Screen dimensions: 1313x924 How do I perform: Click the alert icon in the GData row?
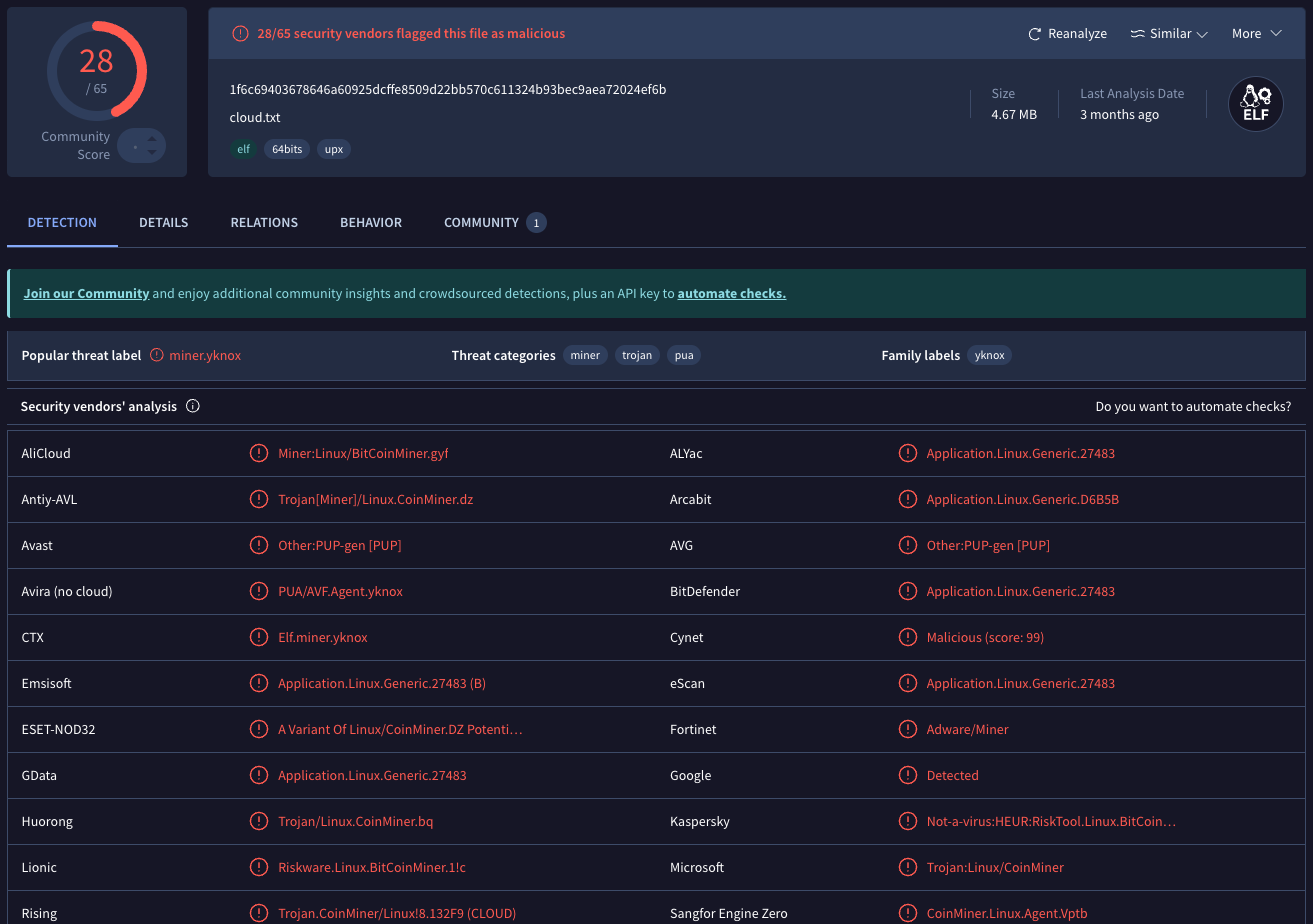(x=259, y=775)
